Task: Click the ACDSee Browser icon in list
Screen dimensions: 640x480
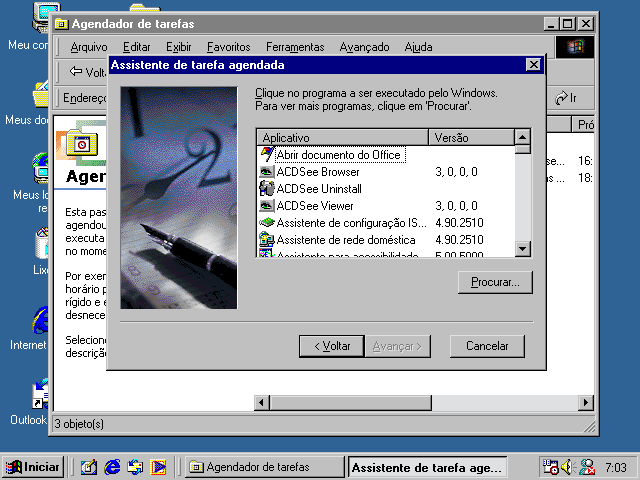Action: [267, 172]
